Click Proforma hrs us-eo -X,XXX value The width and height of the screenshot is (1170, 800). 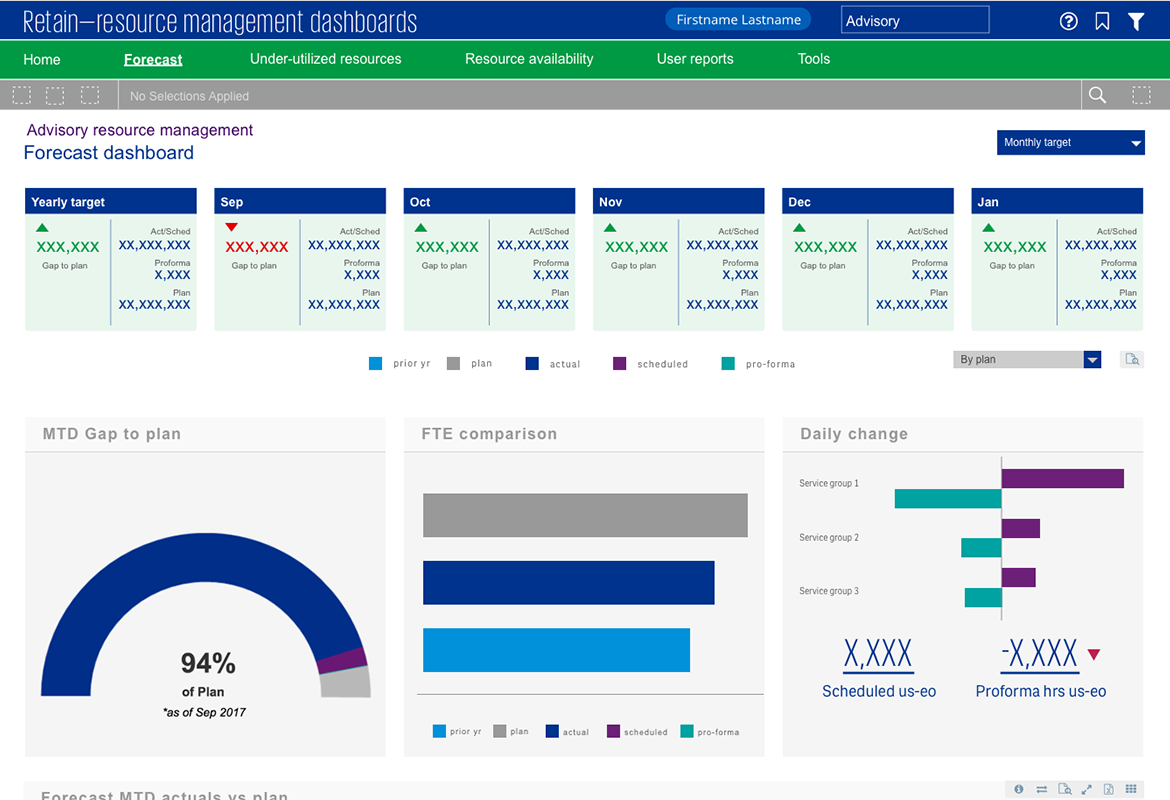pyautogui.click(x=1039, y=654)
